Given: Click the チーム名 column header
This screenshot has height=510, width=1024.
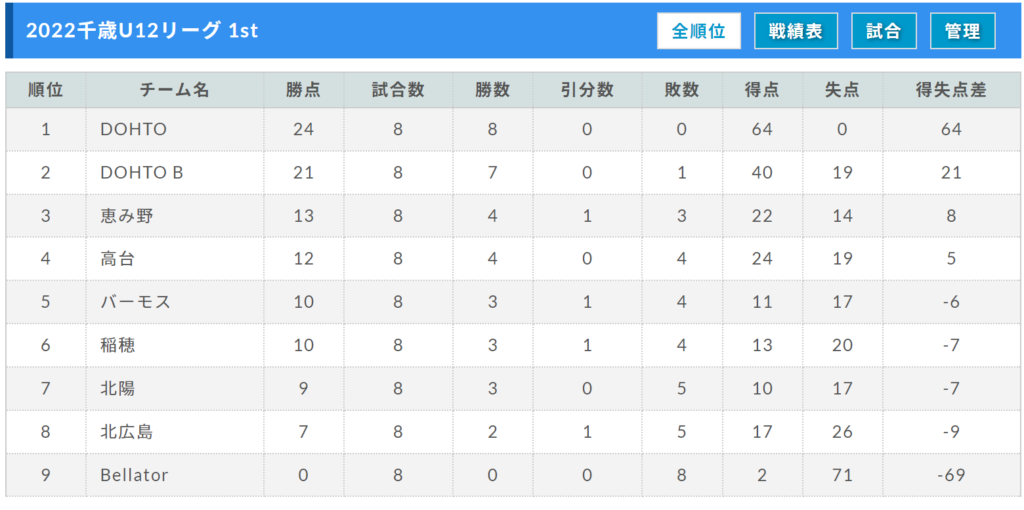Looking at the screenshot, I should click(x=175, y=90).
